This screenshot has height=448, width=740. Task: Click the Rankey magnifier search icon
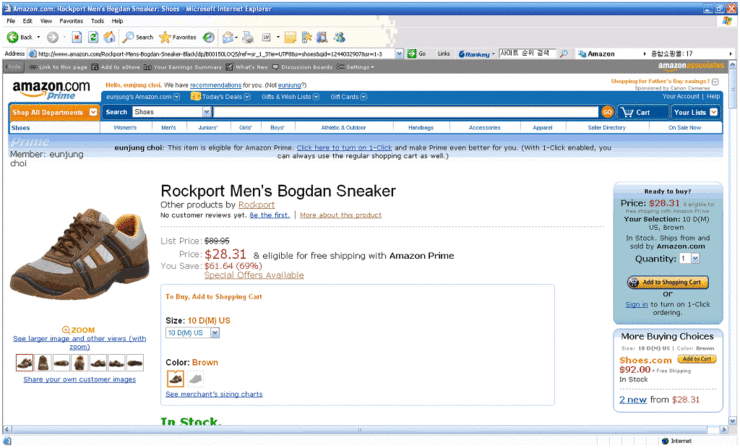(x=563, y=54)
